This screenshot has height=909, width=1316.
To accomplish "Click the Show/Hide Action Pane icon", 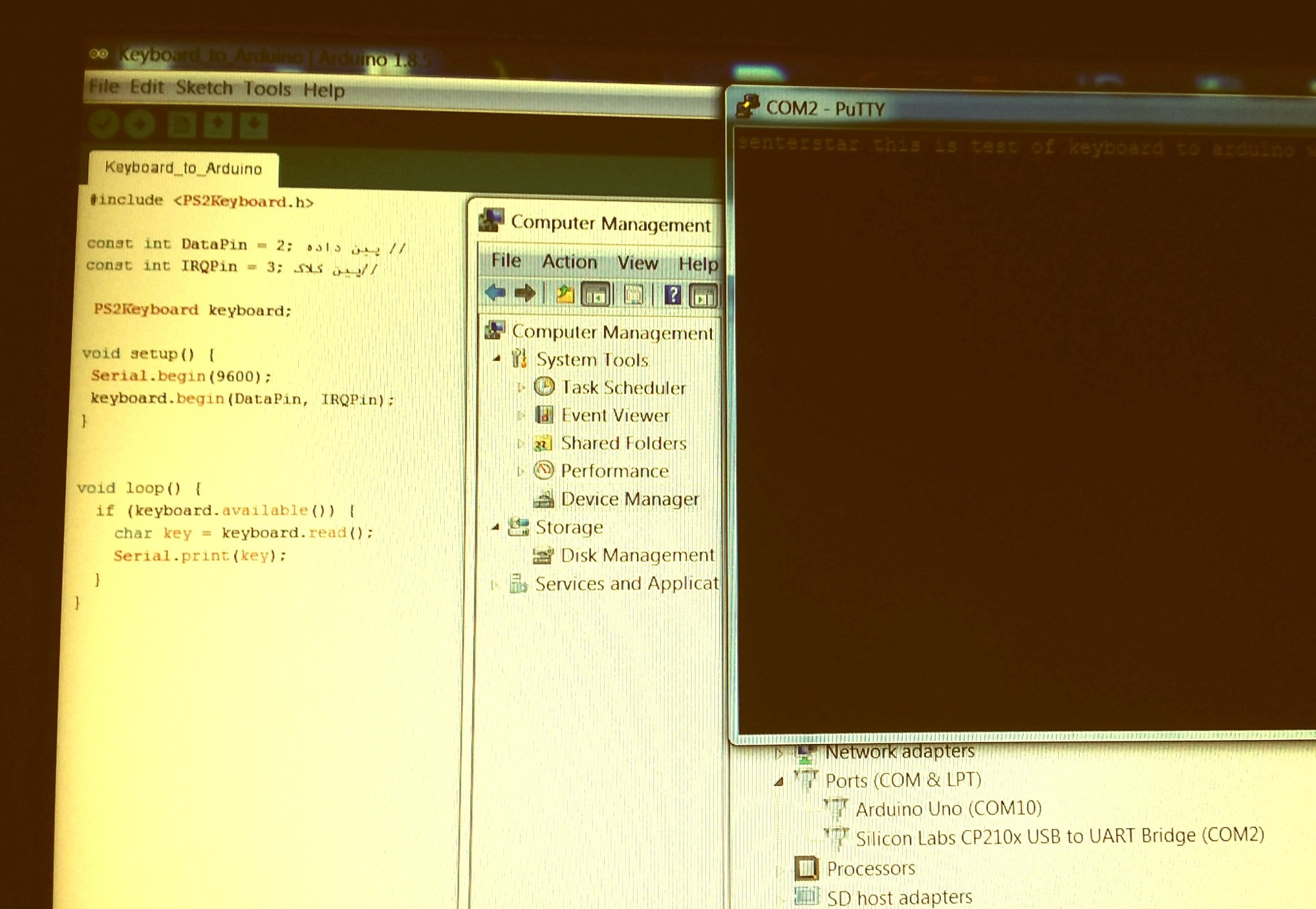I will (x=703, y=296).
